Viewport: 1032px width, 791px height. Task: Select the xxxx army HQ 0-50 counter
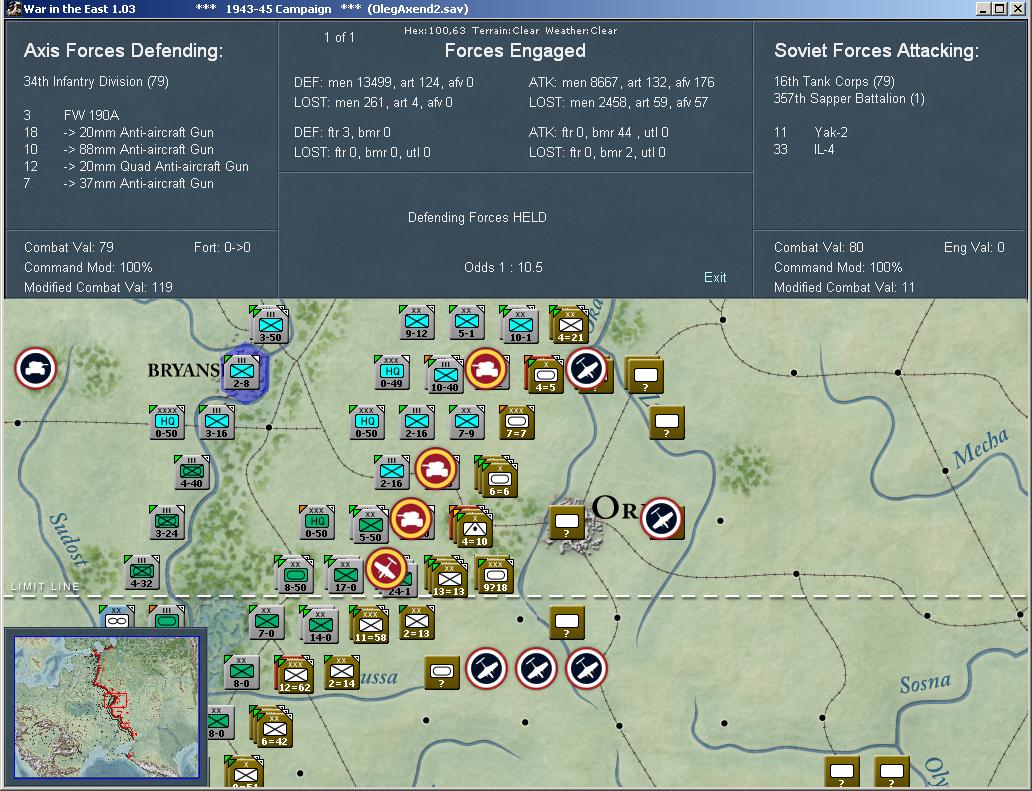pyautogui.click(x=167, y=422)
